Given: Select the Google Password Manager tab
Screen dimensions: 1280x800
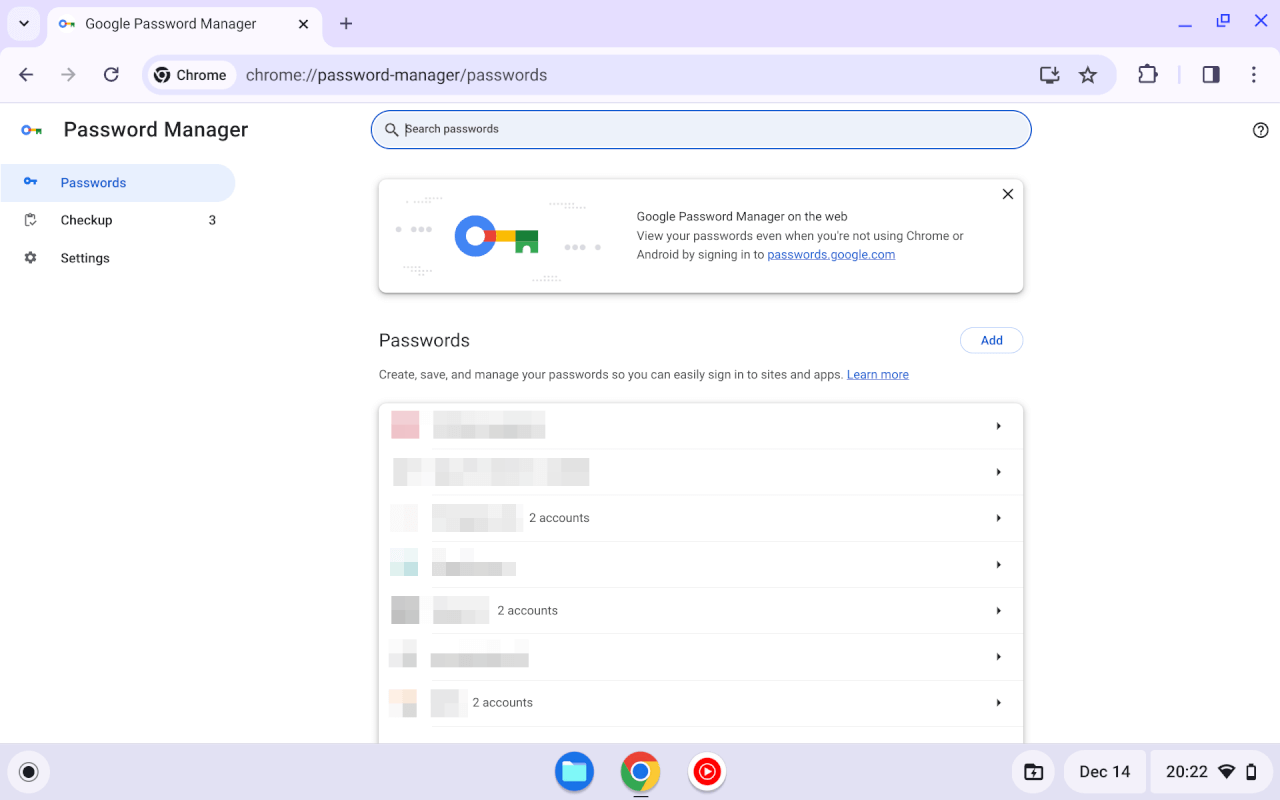Looking at the screenshot, I should 185,24.
